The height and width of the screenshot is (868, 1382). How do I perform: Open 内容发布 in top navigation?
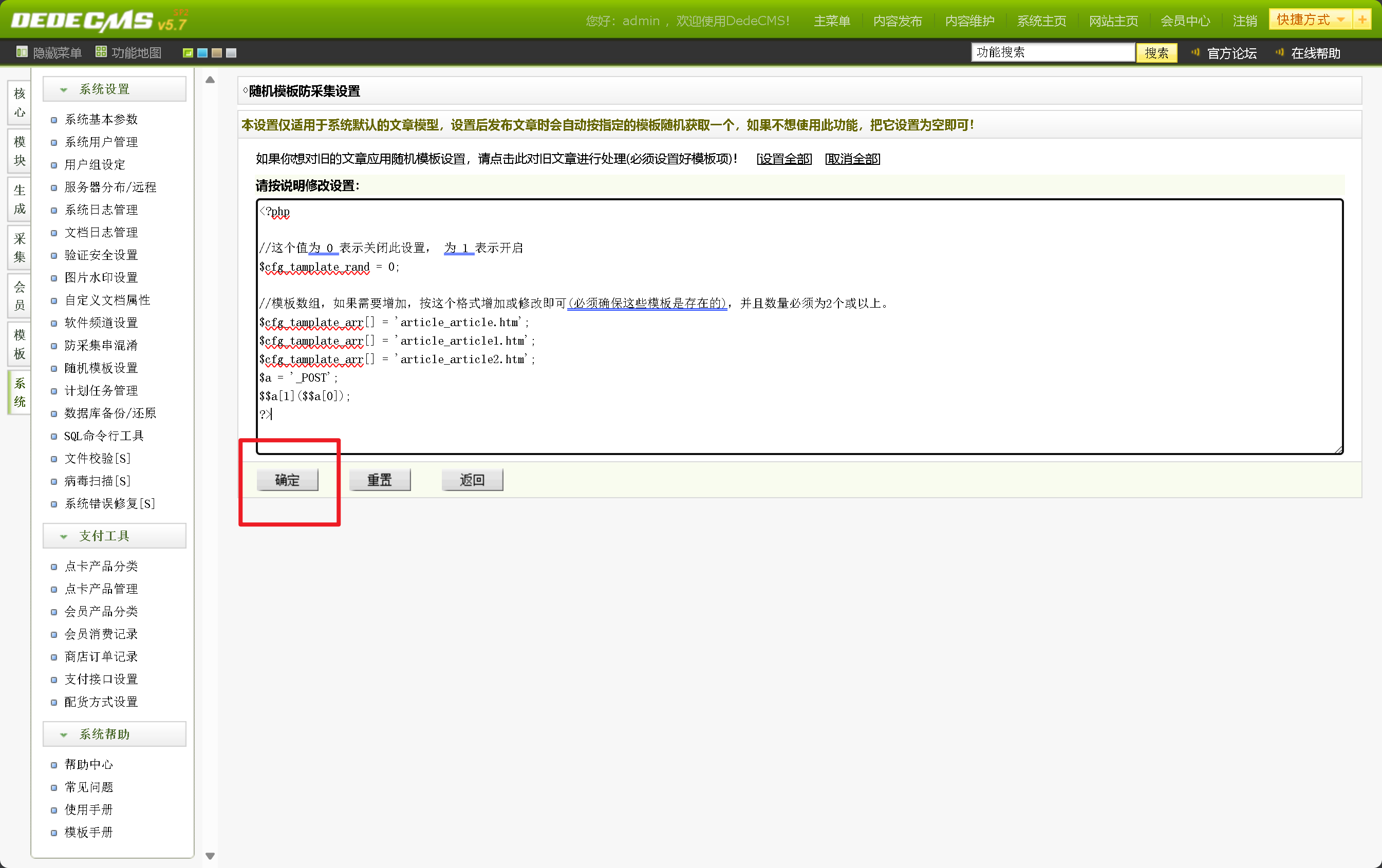897,21
